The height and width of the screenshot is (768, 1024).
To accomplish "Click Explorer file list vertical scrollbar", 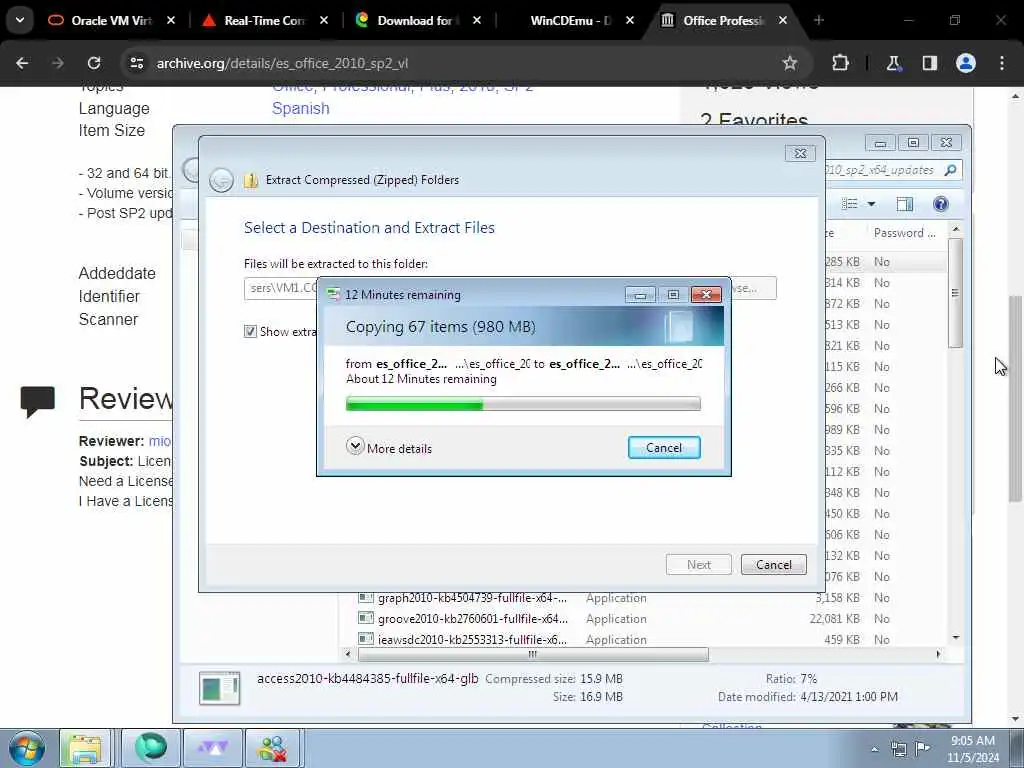I will (x=955, y=293).
